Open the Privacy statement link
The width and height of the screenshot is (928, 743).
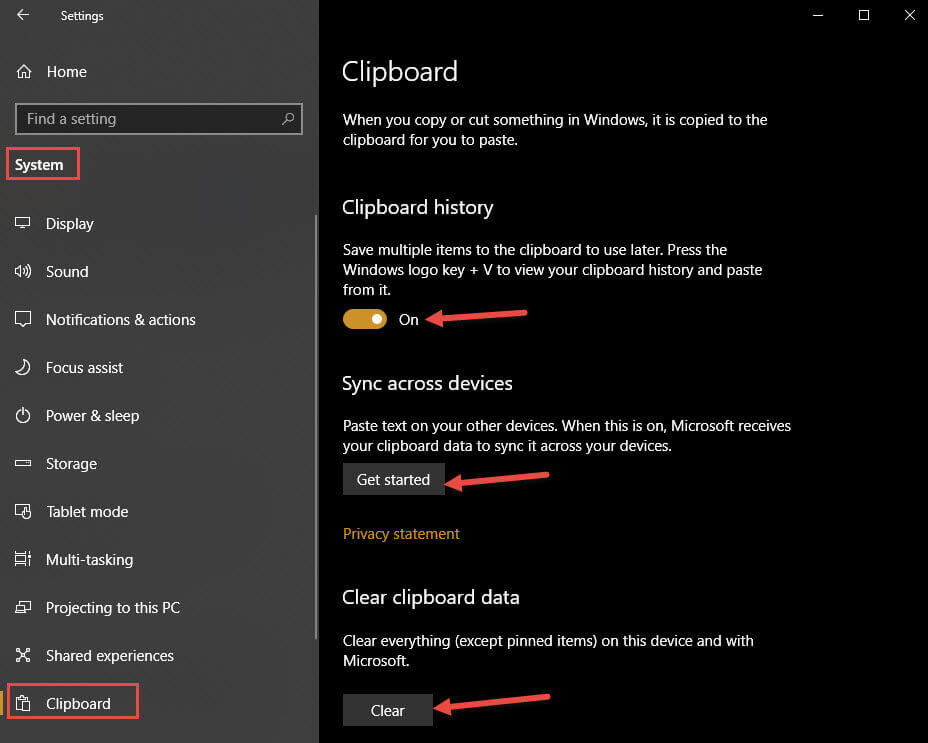click(x=401, y=534)
